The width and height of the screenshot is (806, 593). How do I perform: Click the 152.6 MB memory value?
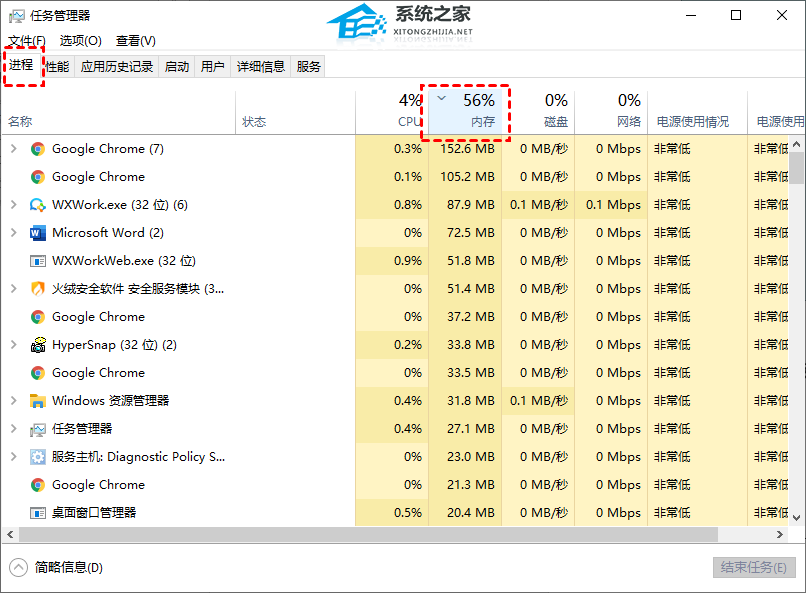click(467, 149)
